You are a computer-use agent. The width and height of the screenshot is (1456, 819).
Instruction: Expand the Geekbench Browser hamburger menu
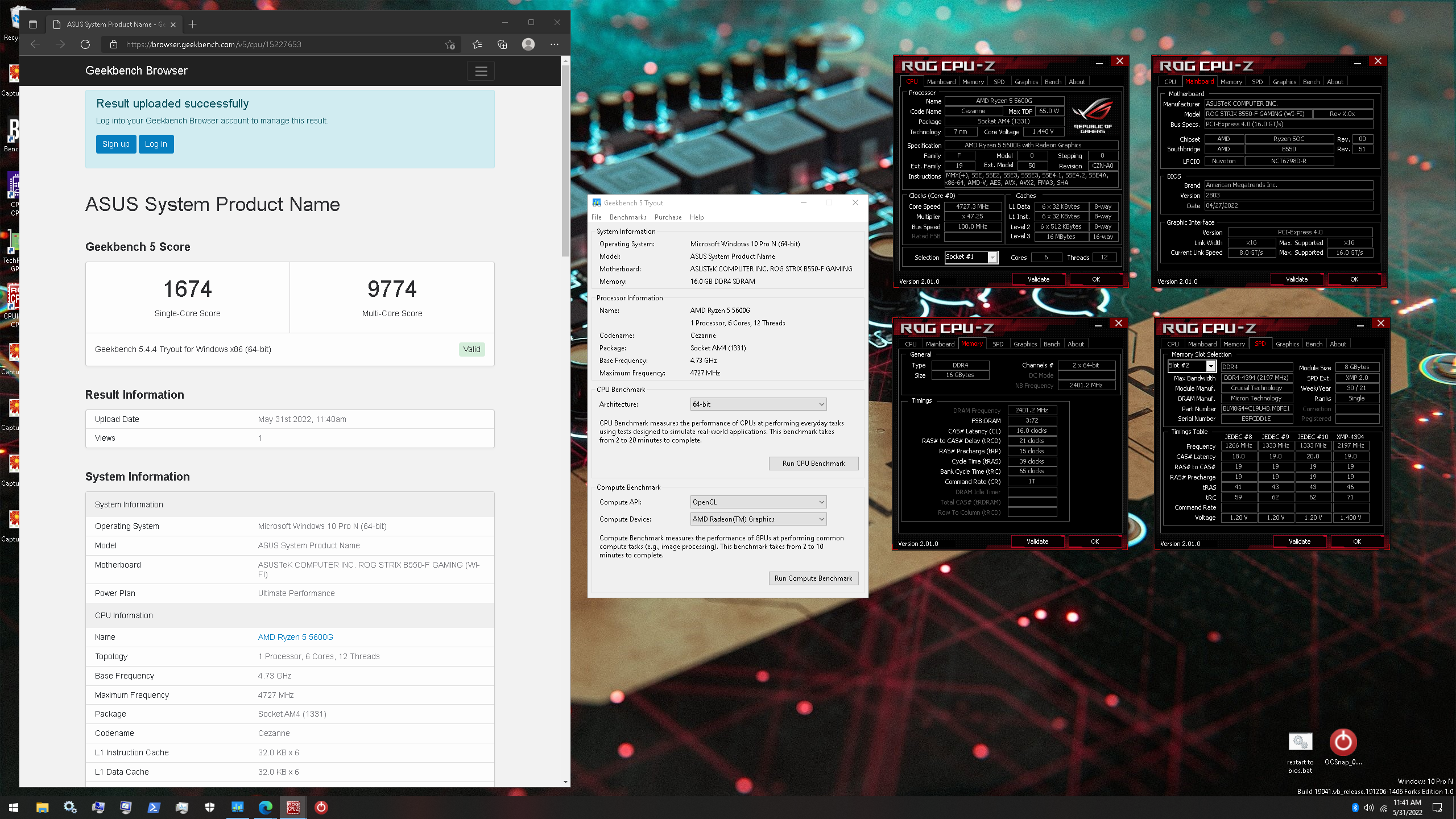click(481, 71)
